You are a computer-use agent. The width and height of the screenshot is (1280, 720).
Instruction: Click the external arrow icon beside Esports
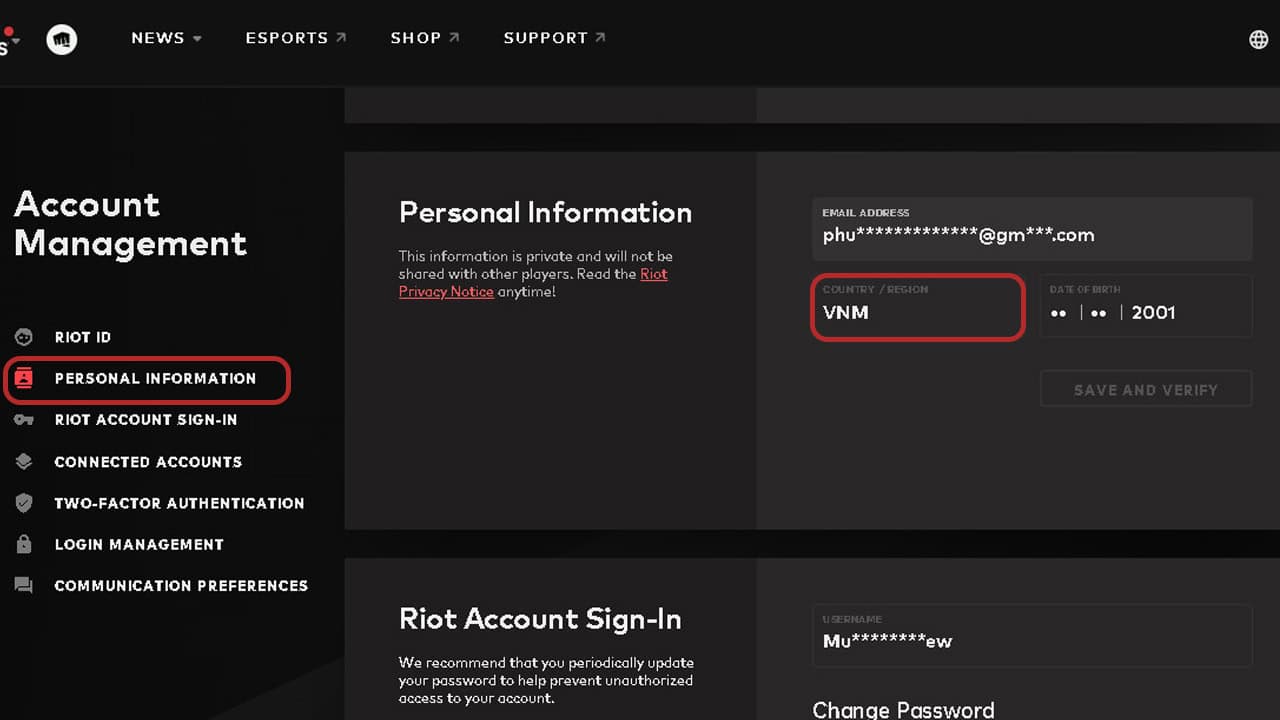[341, 37]
